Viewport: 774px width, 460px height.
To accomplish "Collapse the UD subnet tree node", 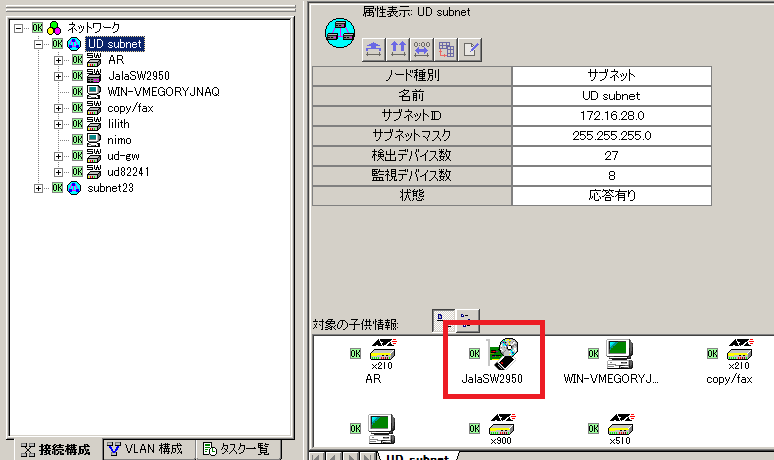I will point(38,44).
